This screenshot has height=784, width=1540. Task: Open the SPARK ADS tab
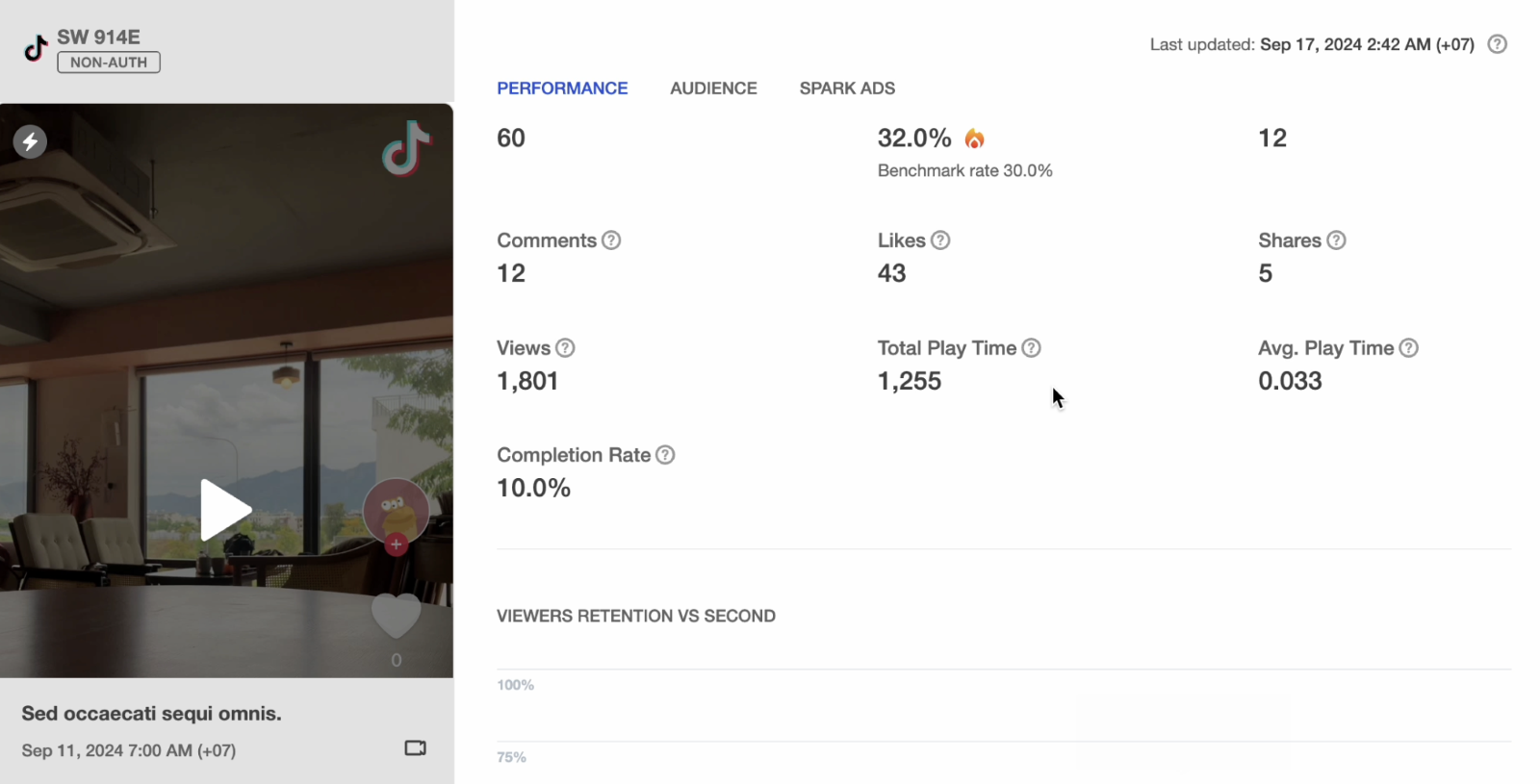point(847,89)
